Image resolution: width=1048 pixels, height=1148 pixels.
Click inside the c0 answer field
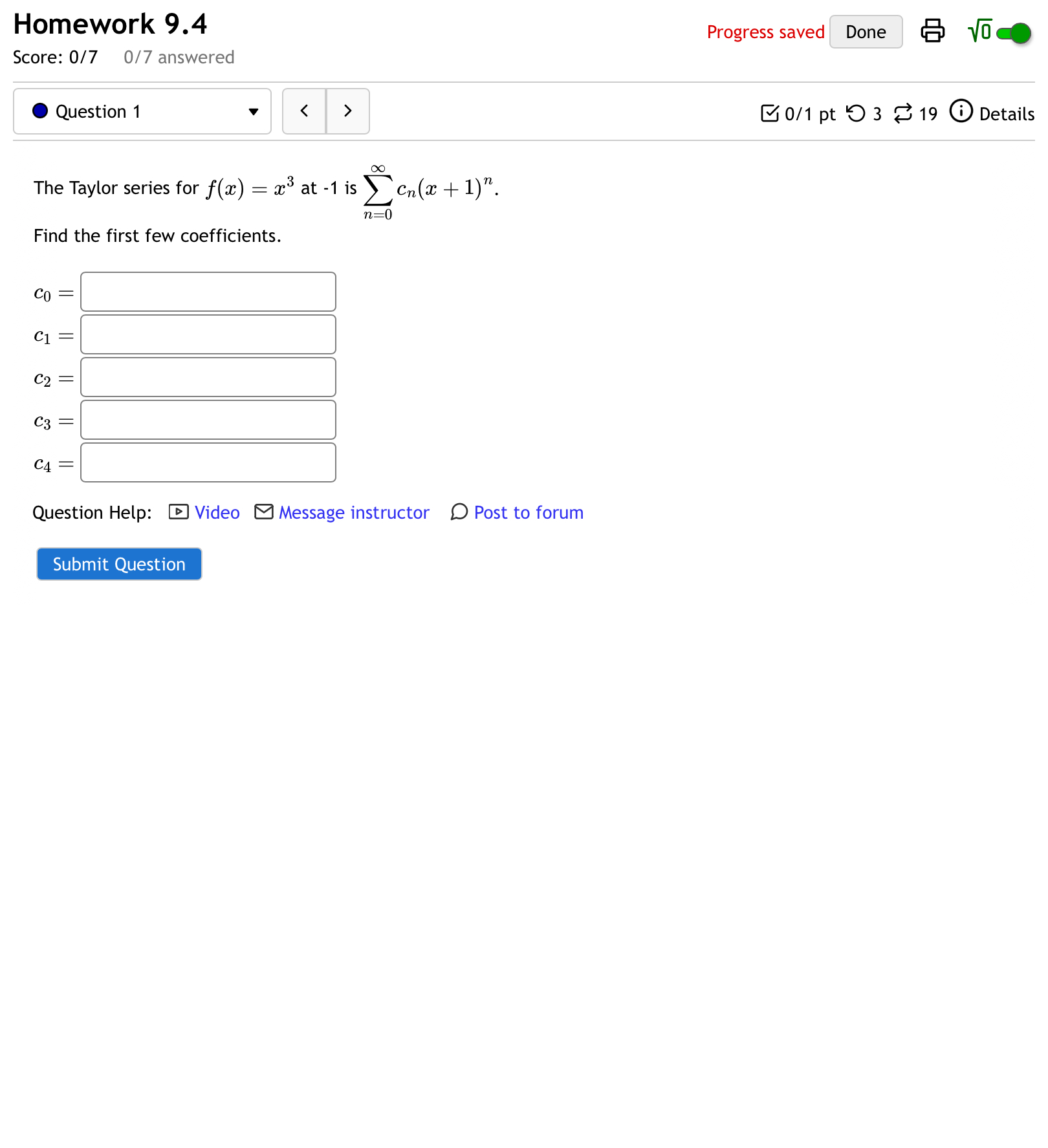208,292
